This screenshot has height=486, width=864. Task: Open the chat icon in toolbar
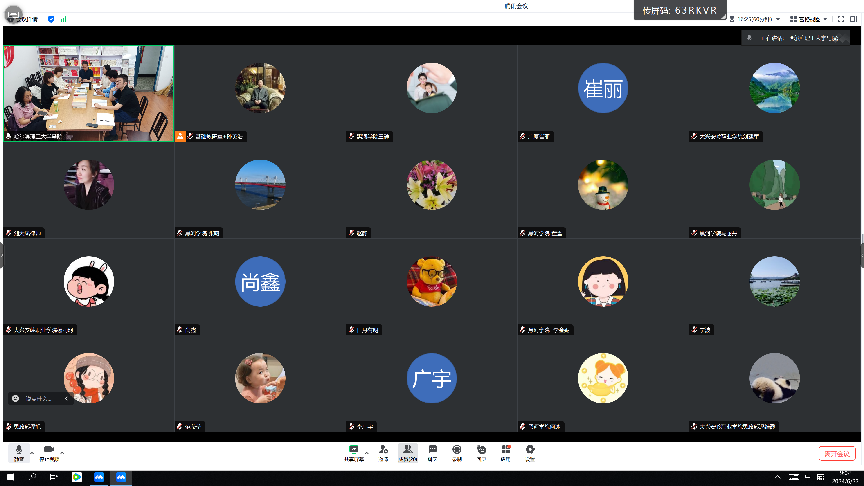432,451
